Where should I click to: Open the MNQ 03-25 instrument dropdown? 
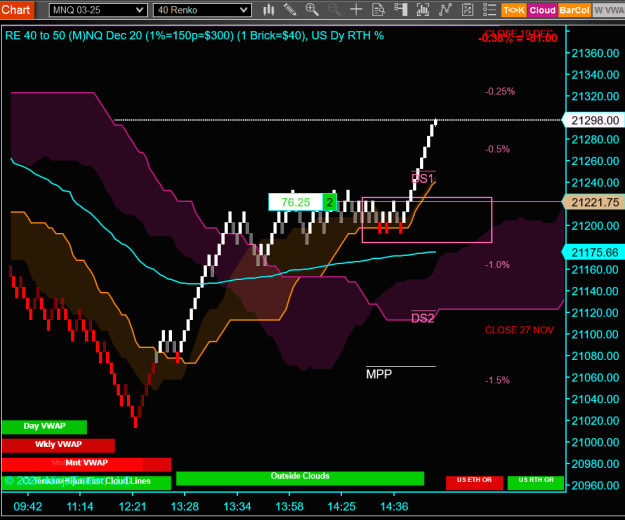point(98,10)
